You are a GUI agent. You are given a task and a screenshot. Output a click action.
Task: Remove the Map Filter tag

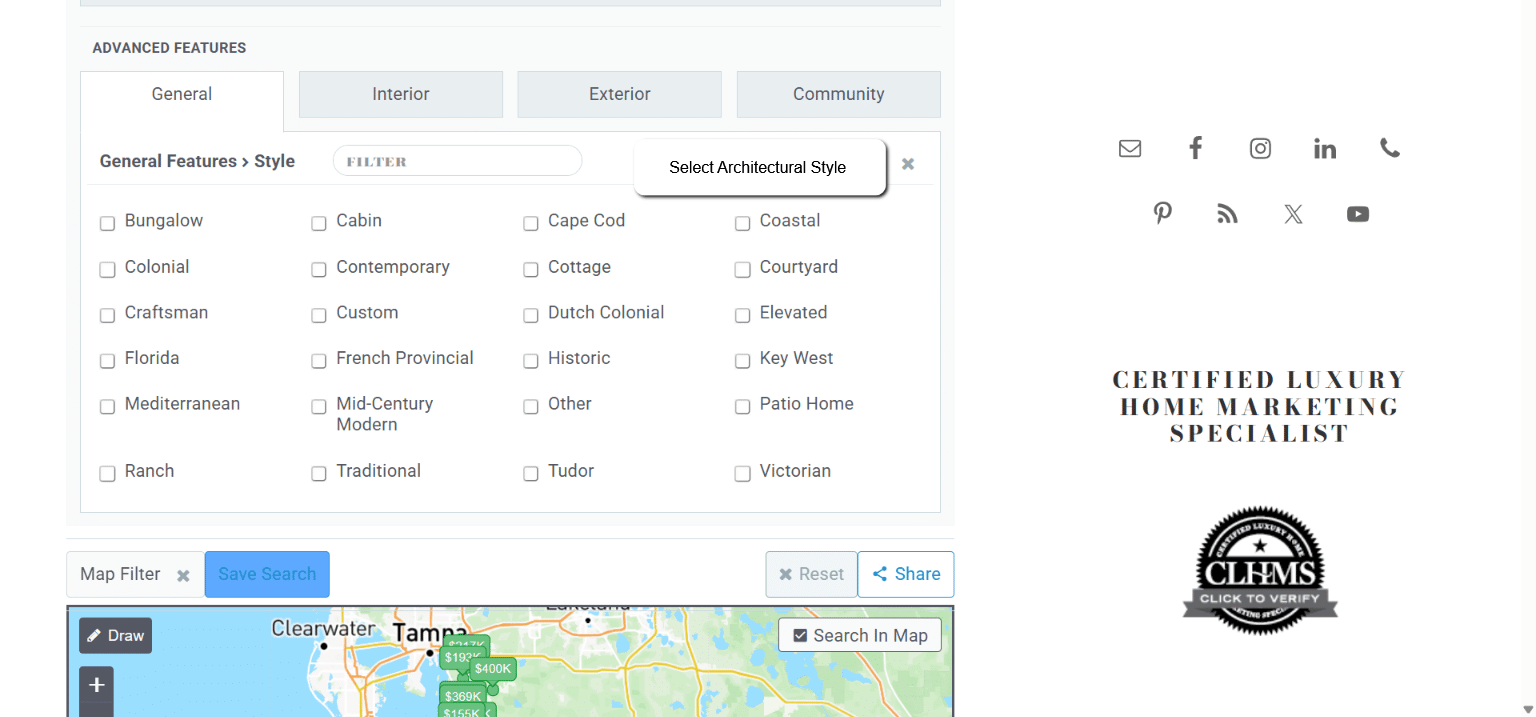coord(183,576)
